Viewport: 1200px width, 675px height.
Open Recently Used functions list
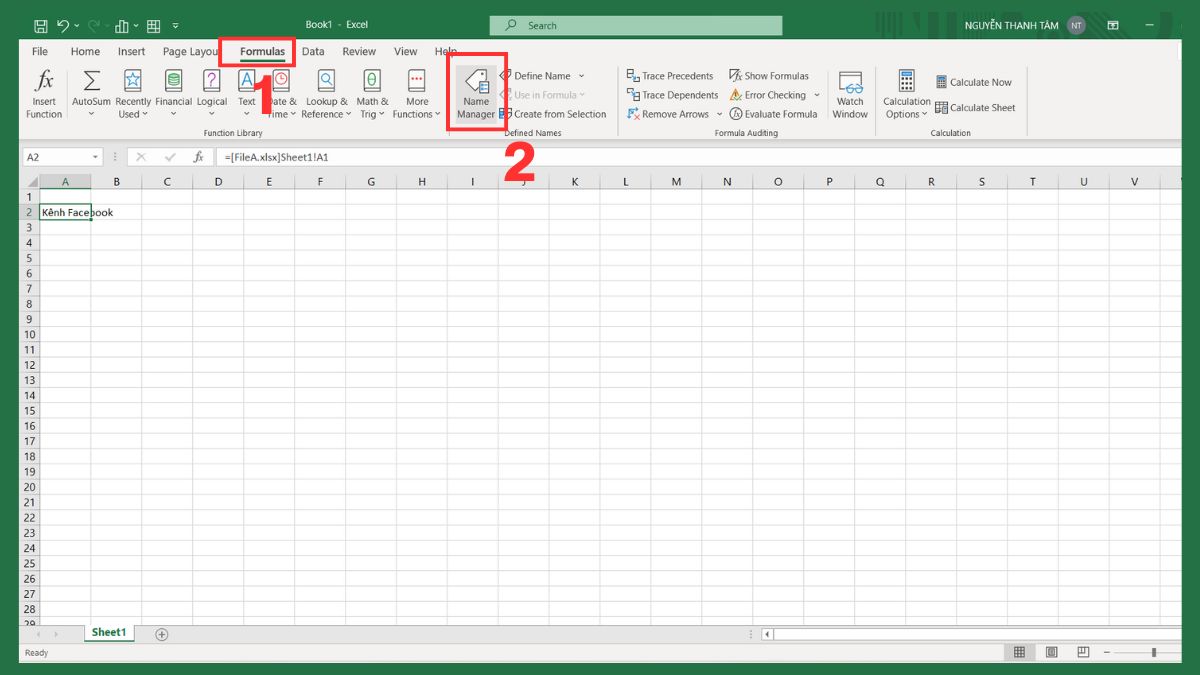(x=132, y=95)
